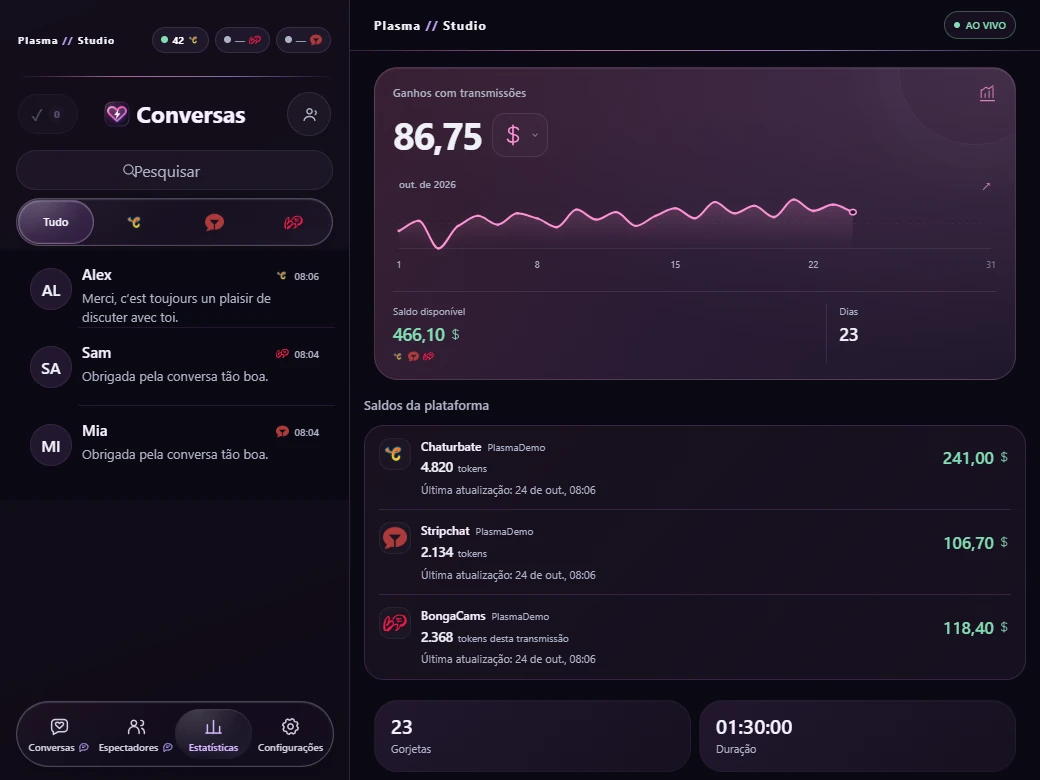Open Mia's conversation

[175, 445]
